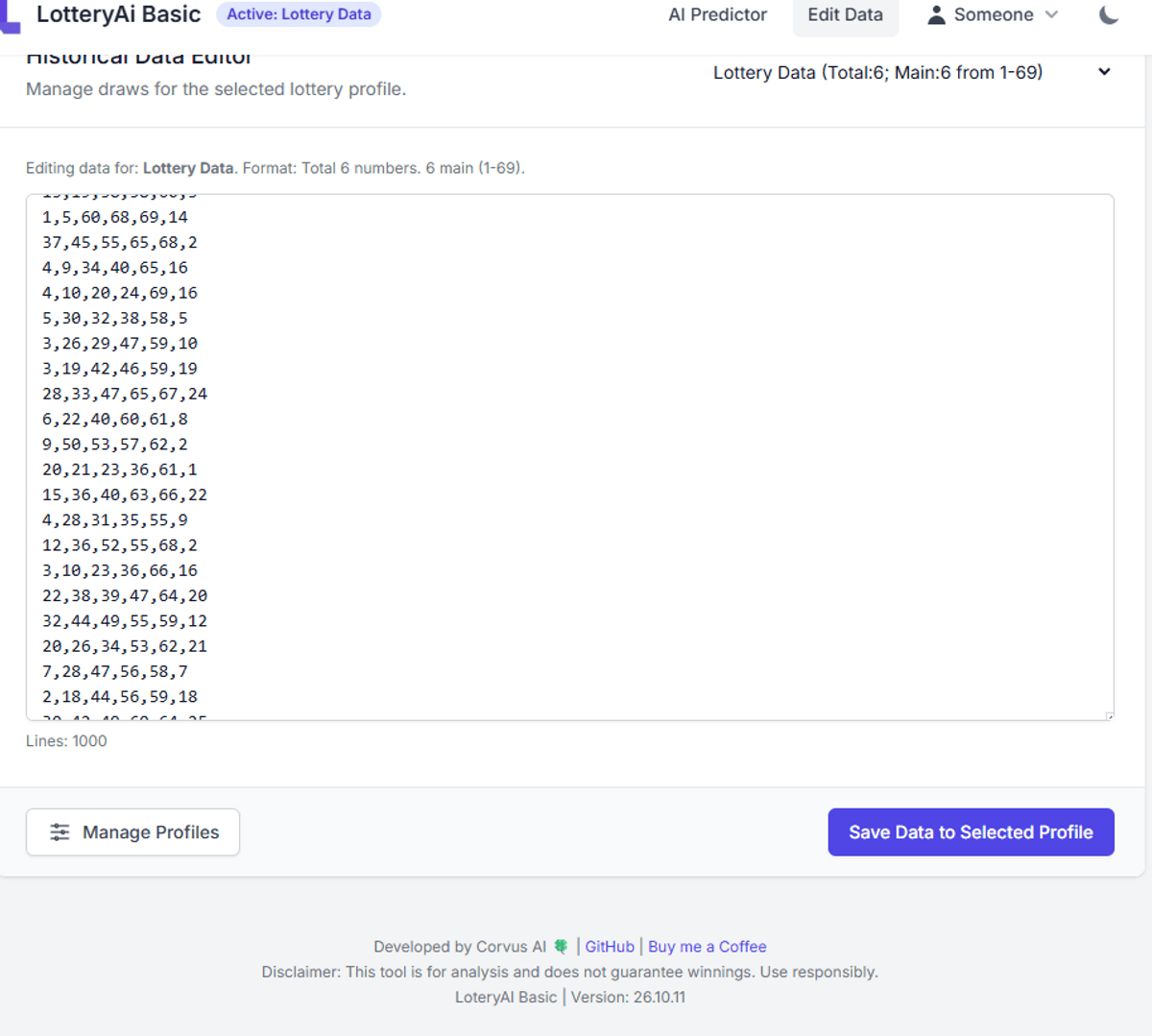Viewport: 1152px width, 1036px height.
Task: Click the green clover icon in footer
Action: (x=561, y=947)
